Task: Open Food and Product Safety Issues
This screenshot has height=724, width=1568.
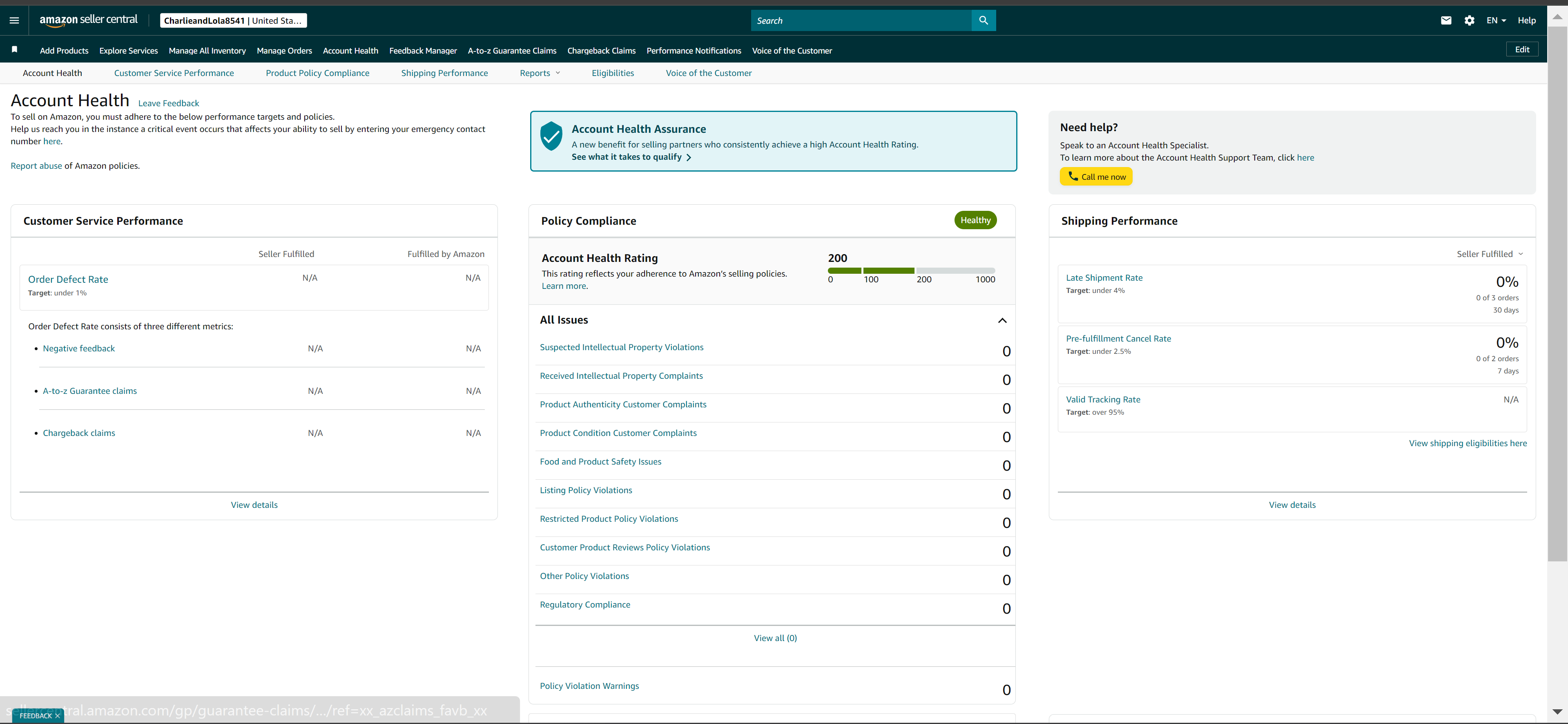Action: click(600, 462)
